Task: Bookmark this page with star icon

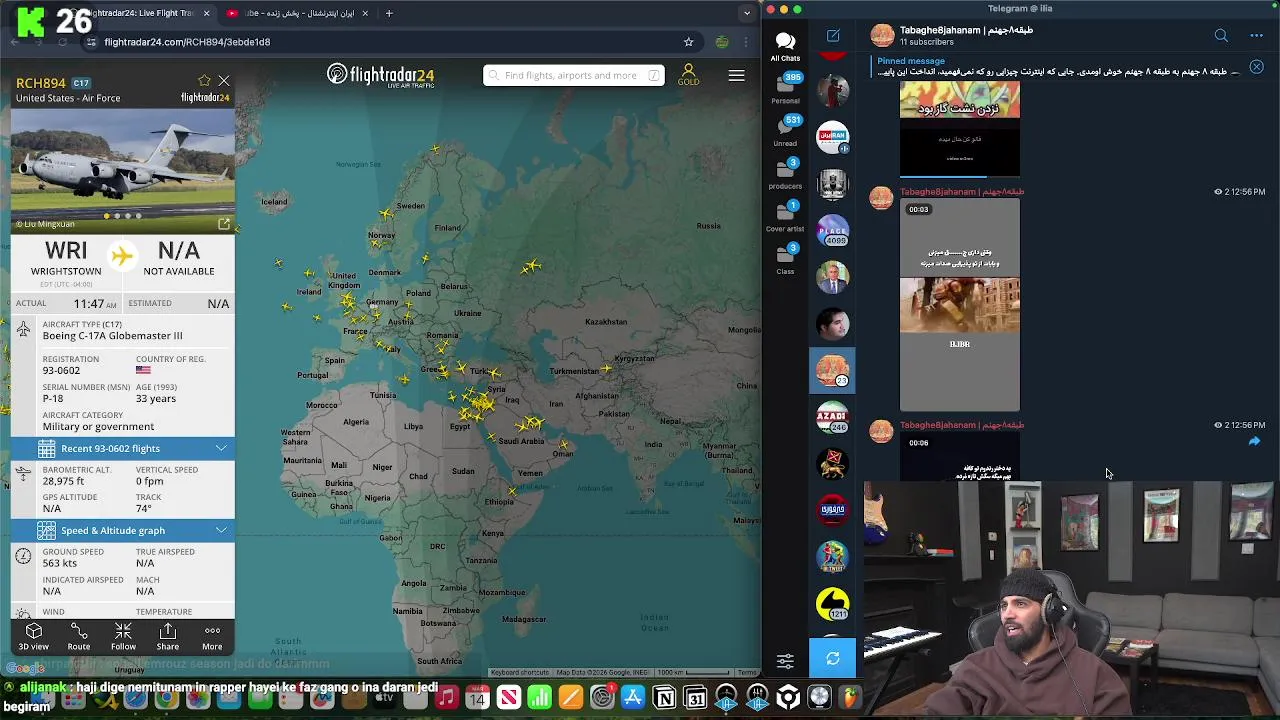Action: (x=688, y=42)
